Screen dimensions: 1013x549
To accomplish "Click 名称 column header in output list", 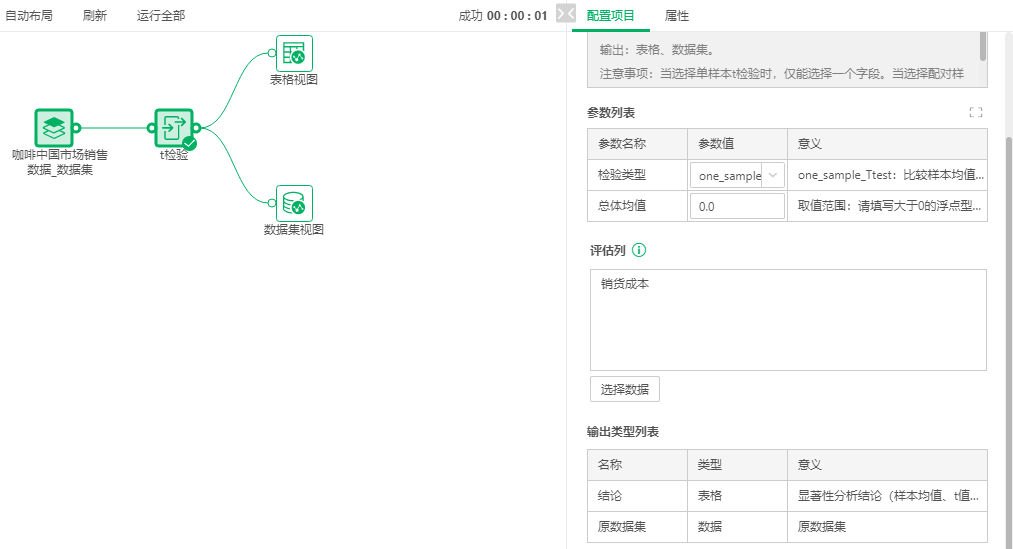I will (637, 465).
